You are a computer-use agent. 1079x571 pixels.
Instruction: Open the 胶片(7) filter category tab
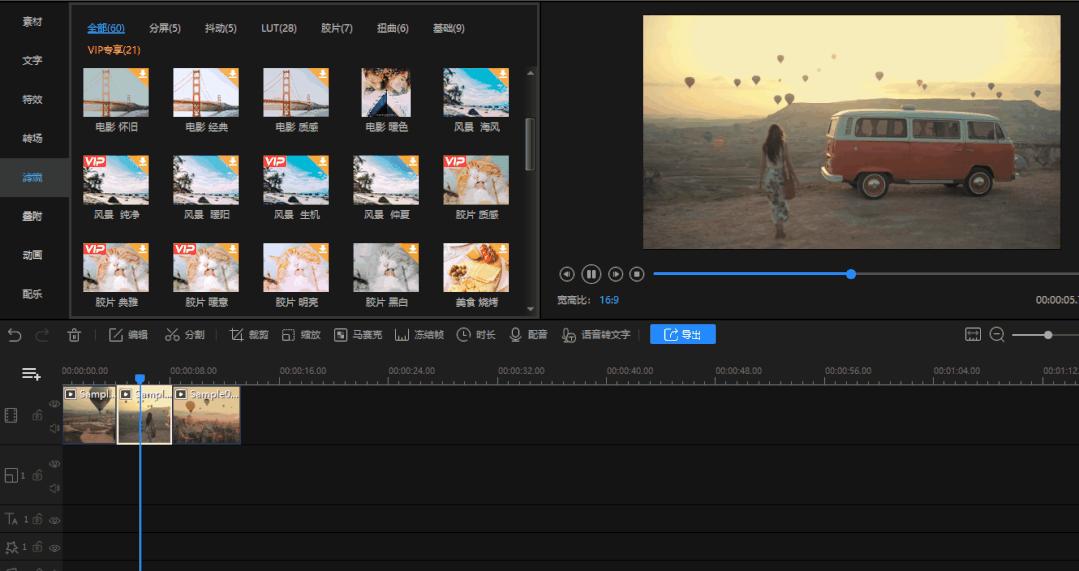tap(336, 28)
